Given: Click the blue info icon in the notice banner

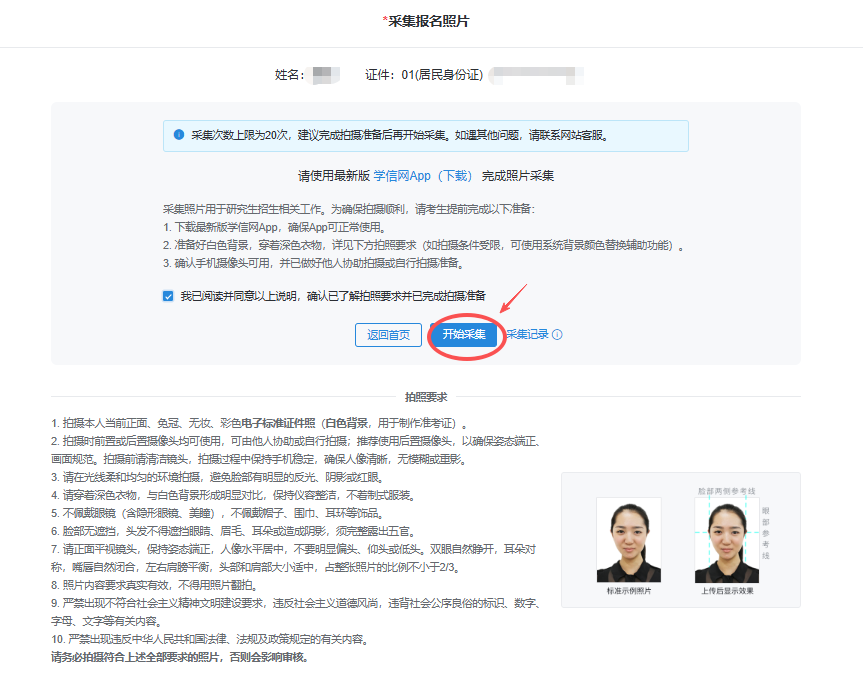Looking at the screenshot, I should 179,135.
